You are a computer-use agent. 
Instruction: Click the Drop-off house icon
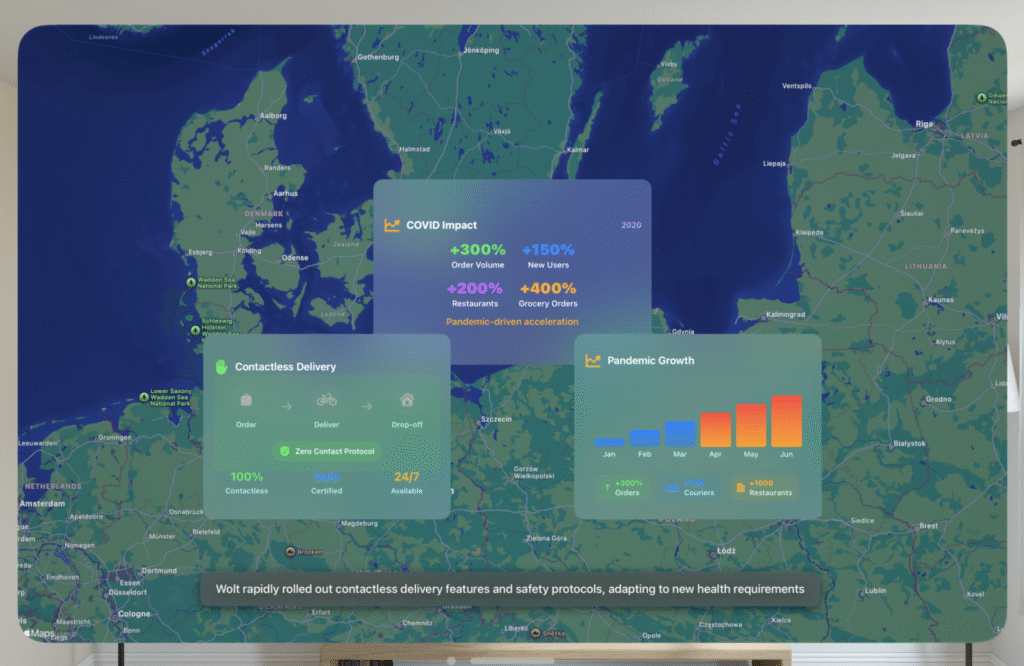pos(406,401)
